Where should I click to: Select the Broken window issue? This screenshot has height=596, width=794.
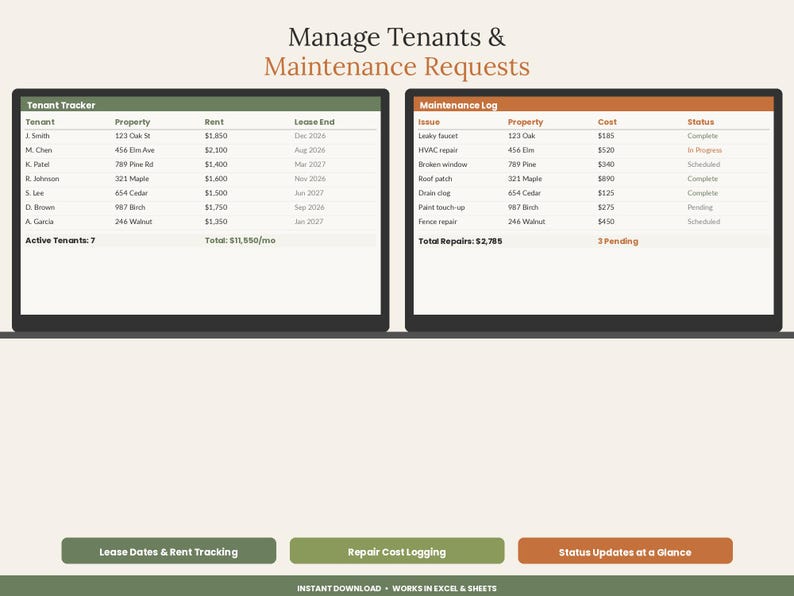point(443,164)
